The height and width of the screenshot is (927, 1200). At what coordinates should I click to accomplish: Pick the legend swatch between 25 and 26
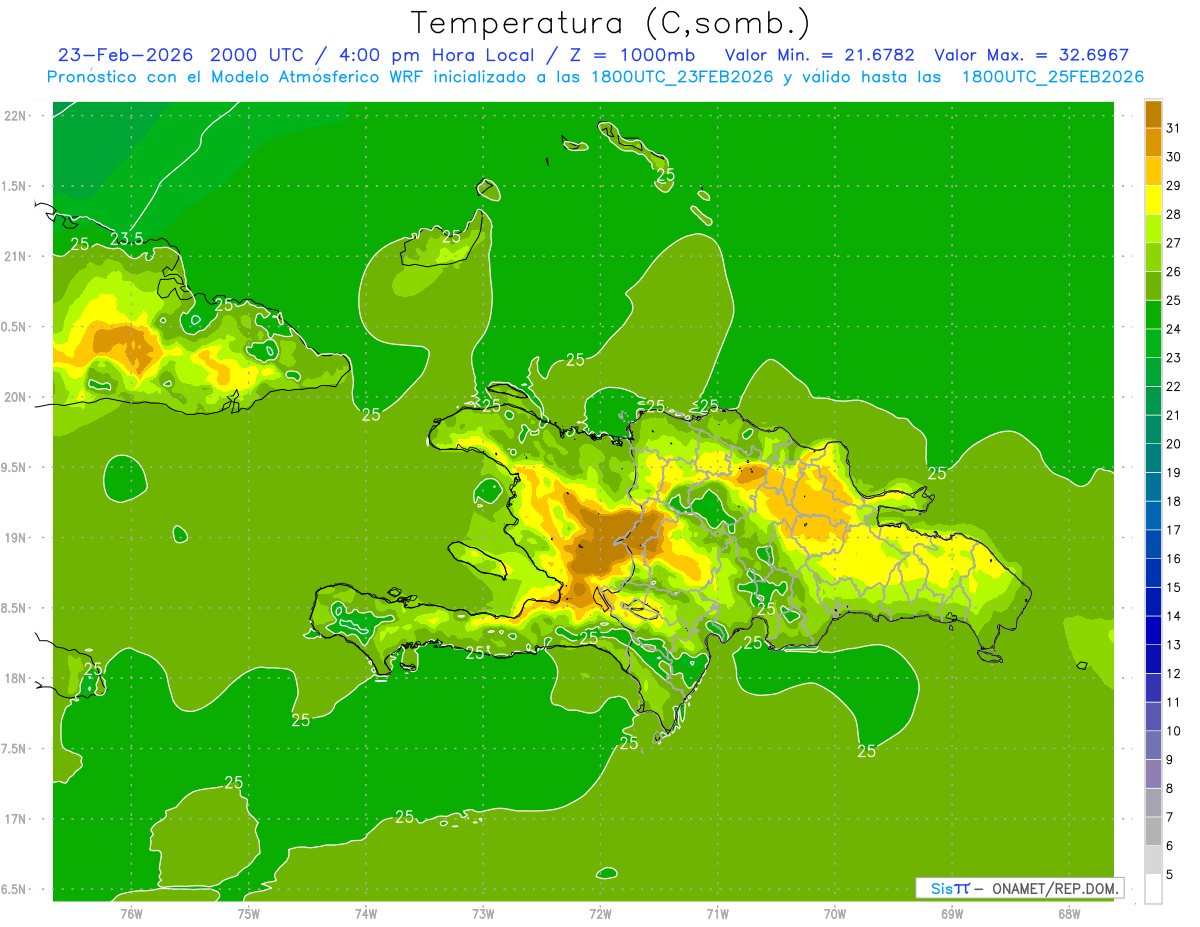click(x=1153, y=286)
